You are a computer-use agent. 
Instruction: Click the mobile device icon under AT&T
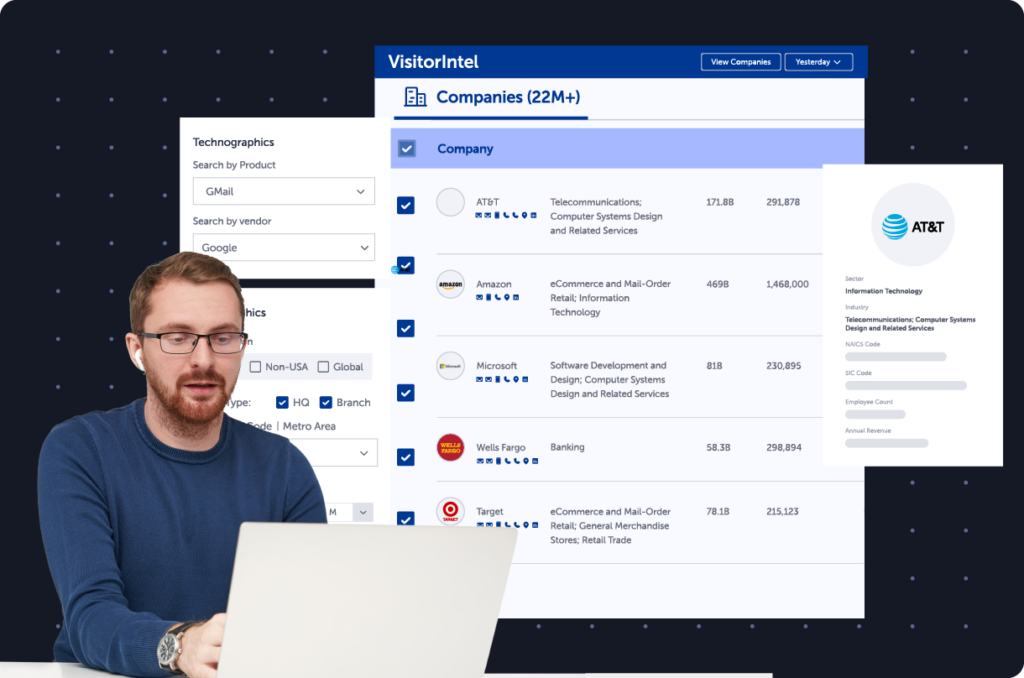(x=497, y=215)
